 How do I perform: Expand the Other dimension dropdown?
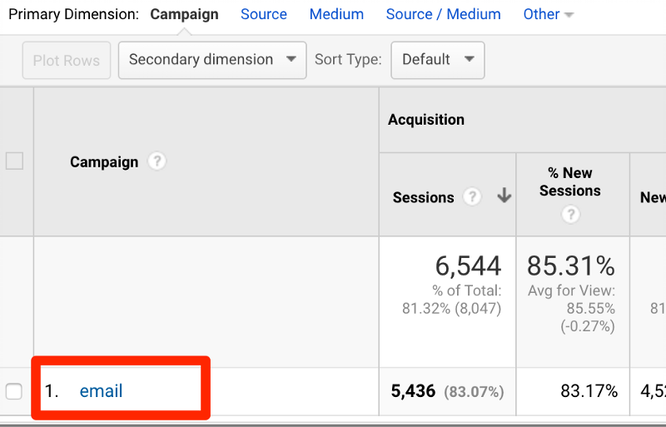pos(548,15)
